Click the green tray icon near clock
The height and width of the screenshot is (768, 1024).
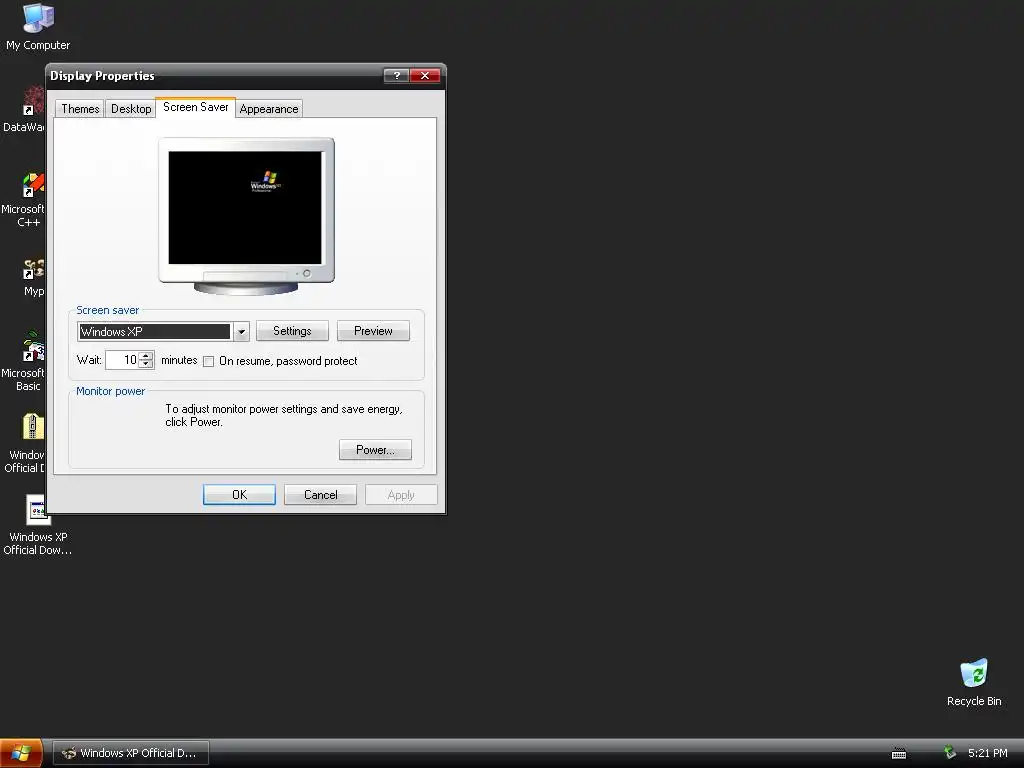point(950,752)
